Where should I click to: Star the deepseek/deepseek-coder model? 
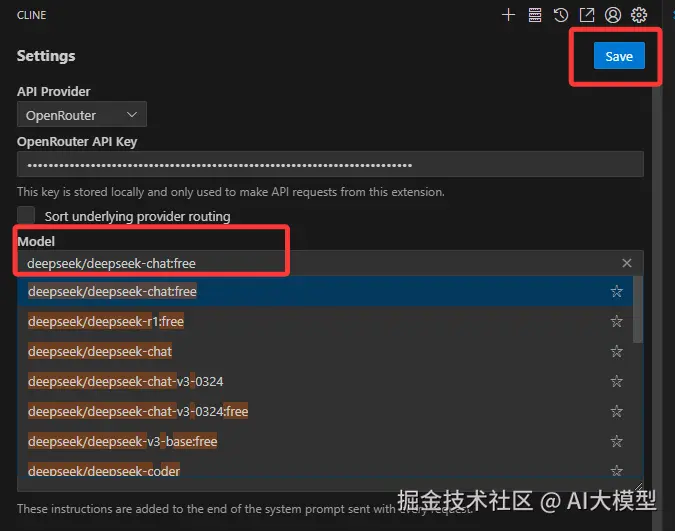point(616,470)
